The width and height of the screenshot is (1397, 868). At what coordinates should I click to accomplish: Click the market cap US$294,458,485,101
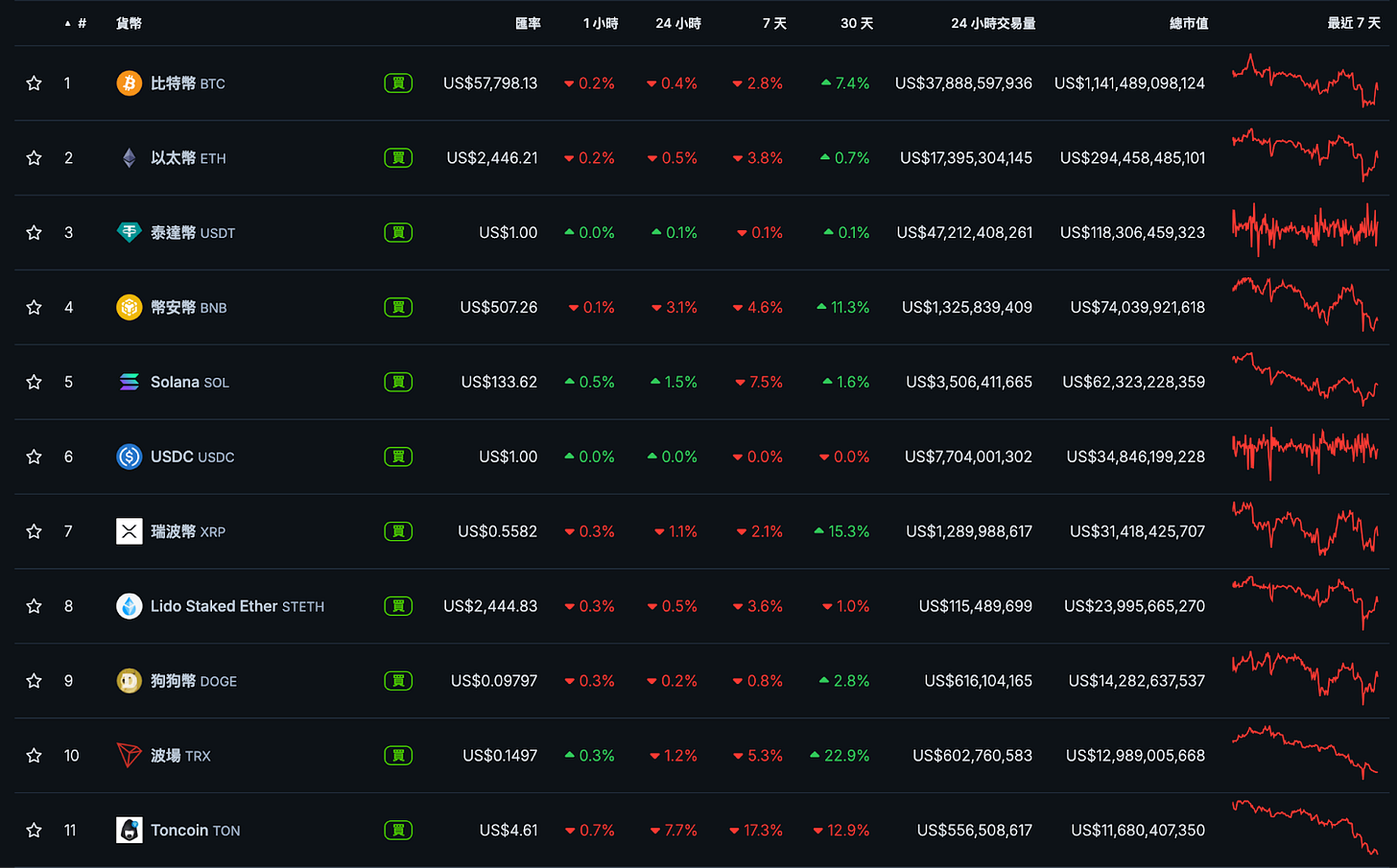1132,158
